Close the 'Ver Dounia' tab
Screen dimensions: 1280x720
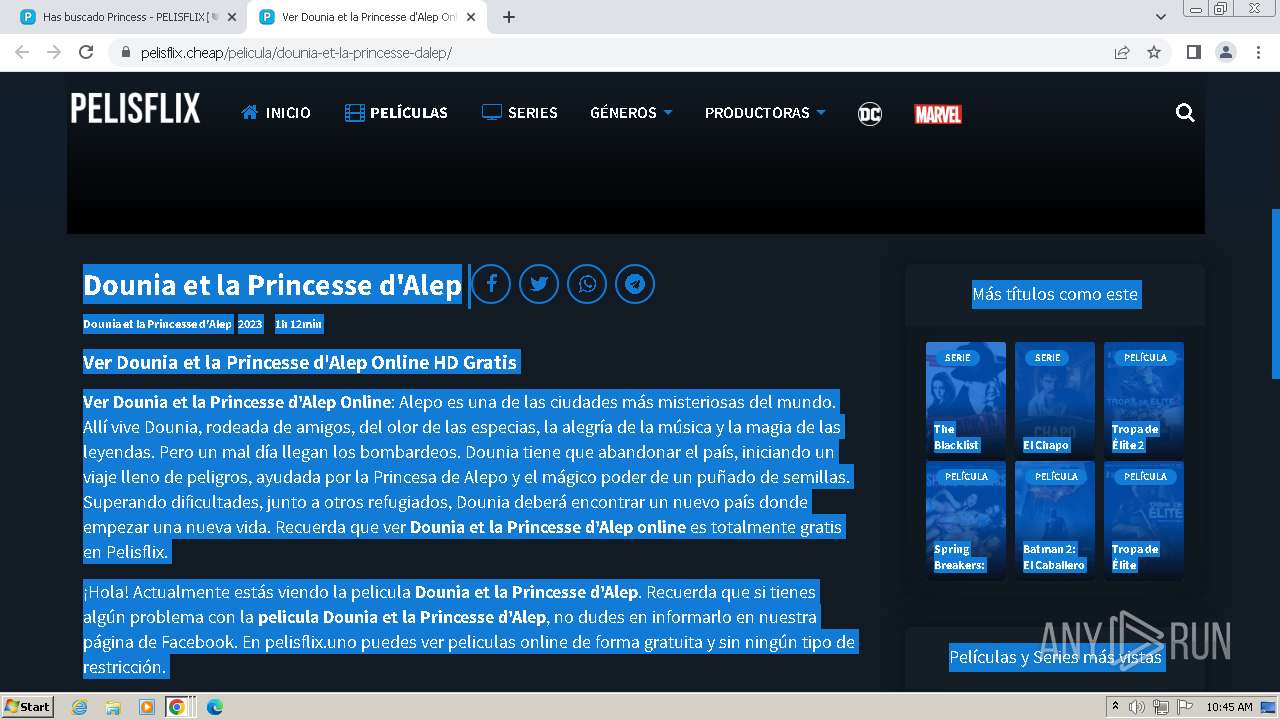click(x=471, y=17)
